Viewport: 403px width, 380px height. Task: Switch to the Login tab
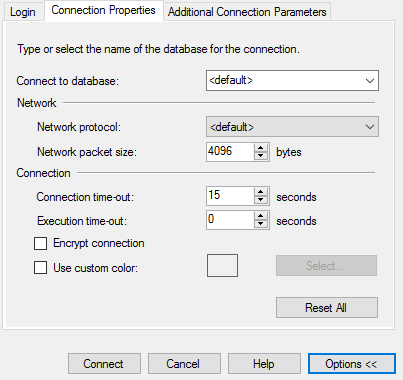[x=23, y=12]
